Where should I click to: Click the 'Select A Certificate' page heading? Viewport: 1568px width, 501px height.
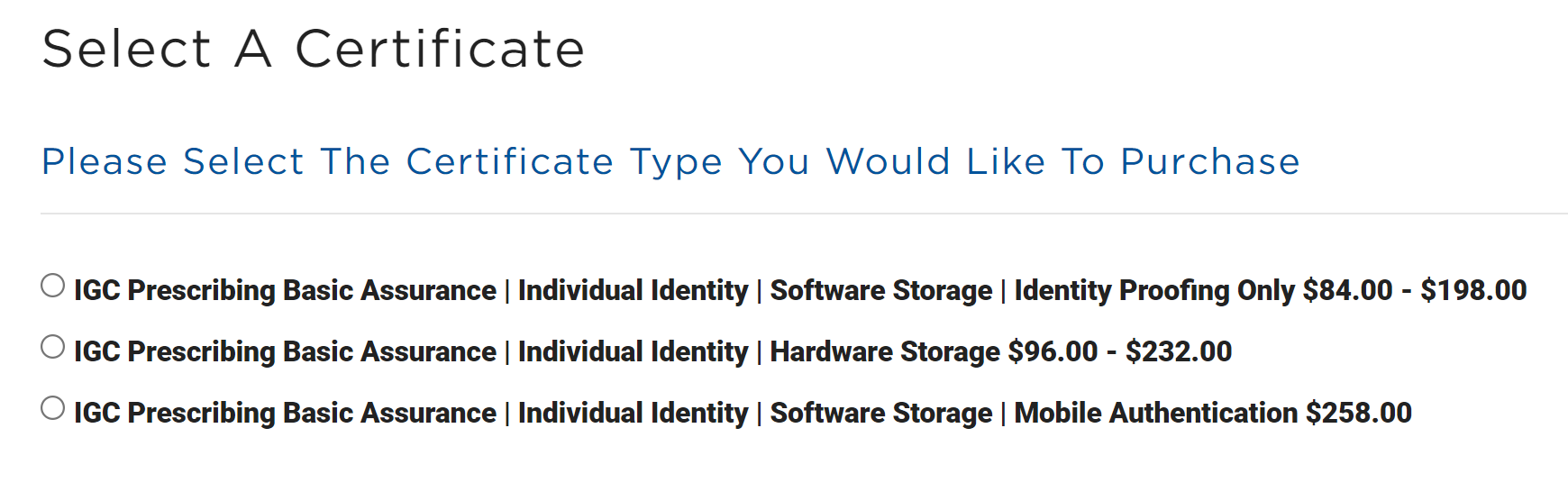(314, 49)
